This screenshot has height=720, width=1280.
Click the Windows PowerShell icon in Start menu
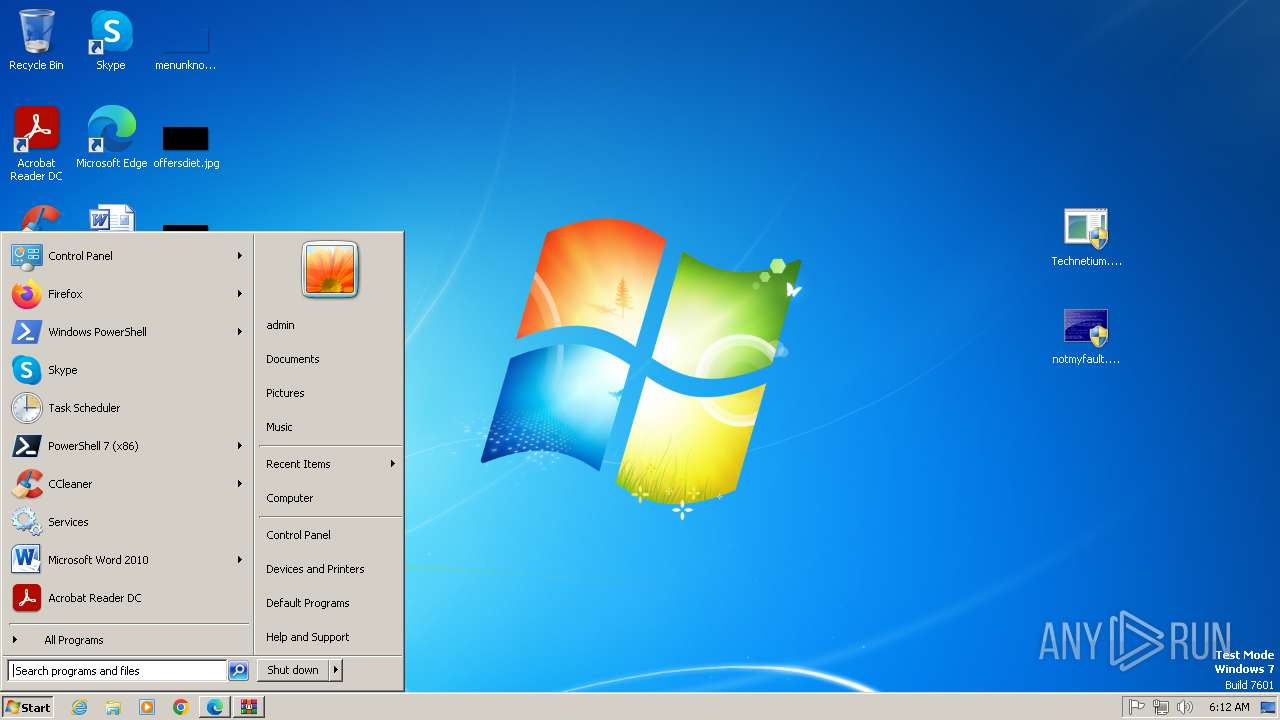[26, 332]
